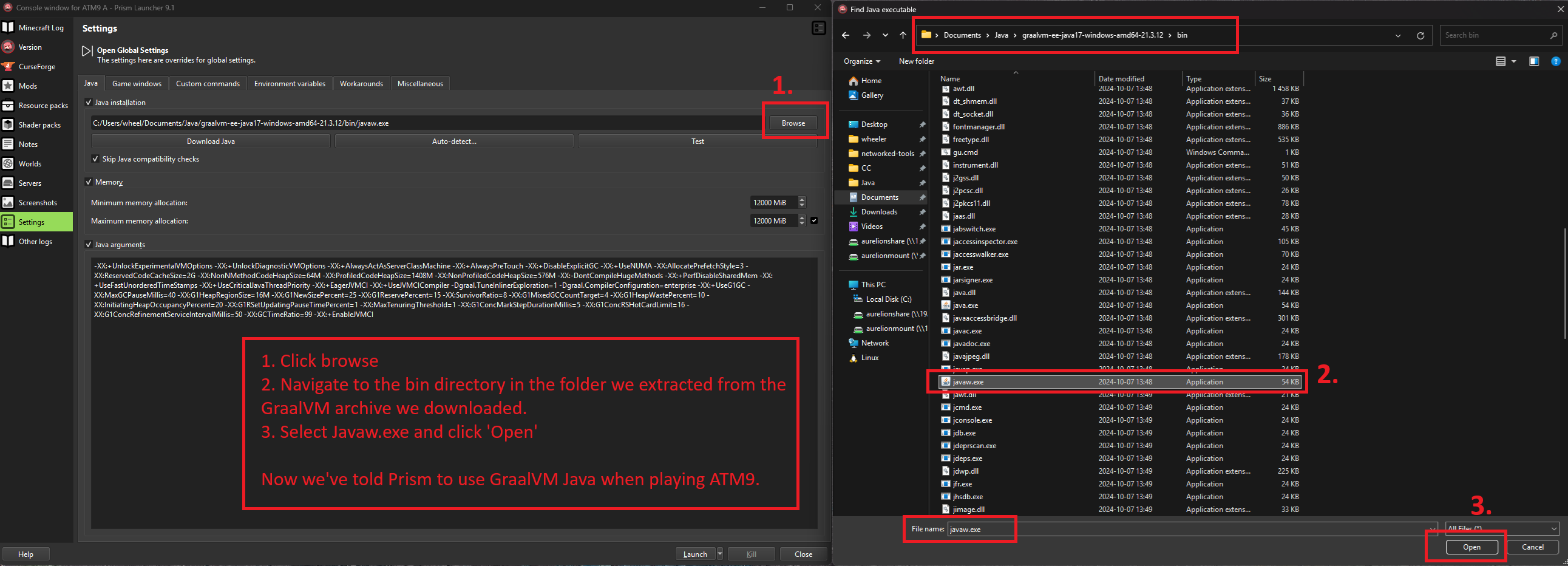Expand the Organize dropdown menu

tap(861, 61)
